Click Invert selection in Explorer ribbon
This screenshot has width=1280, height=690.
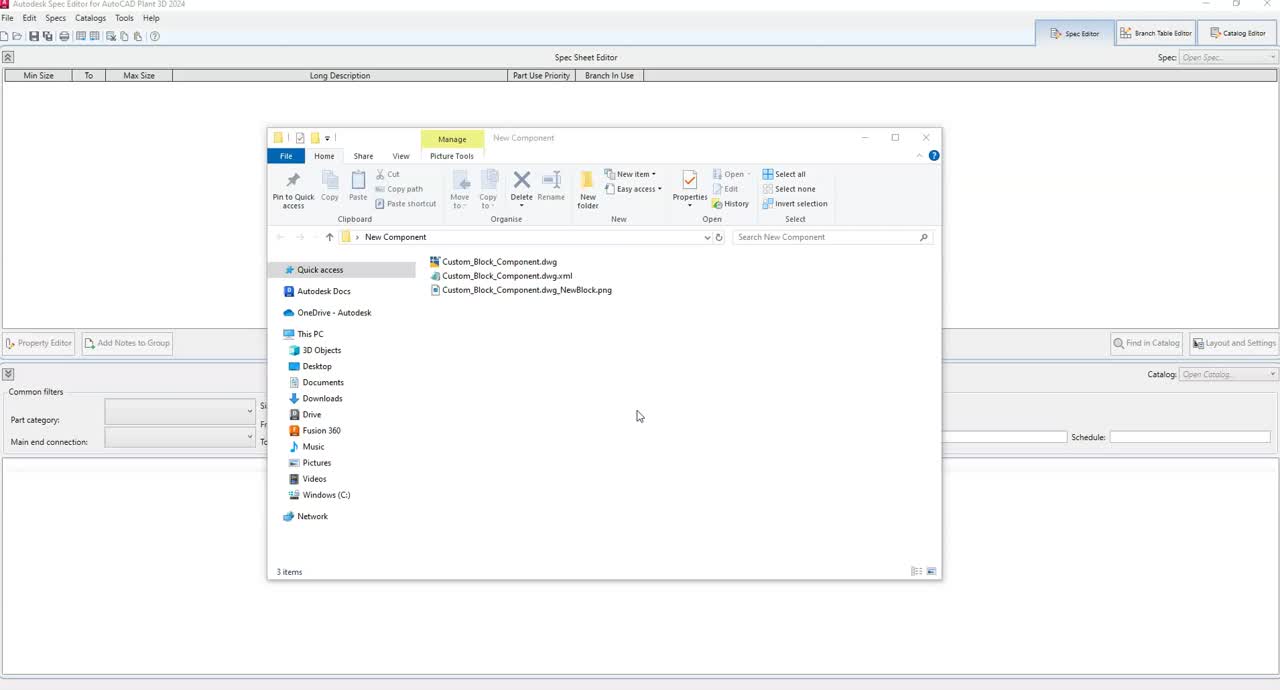point(794,204)
